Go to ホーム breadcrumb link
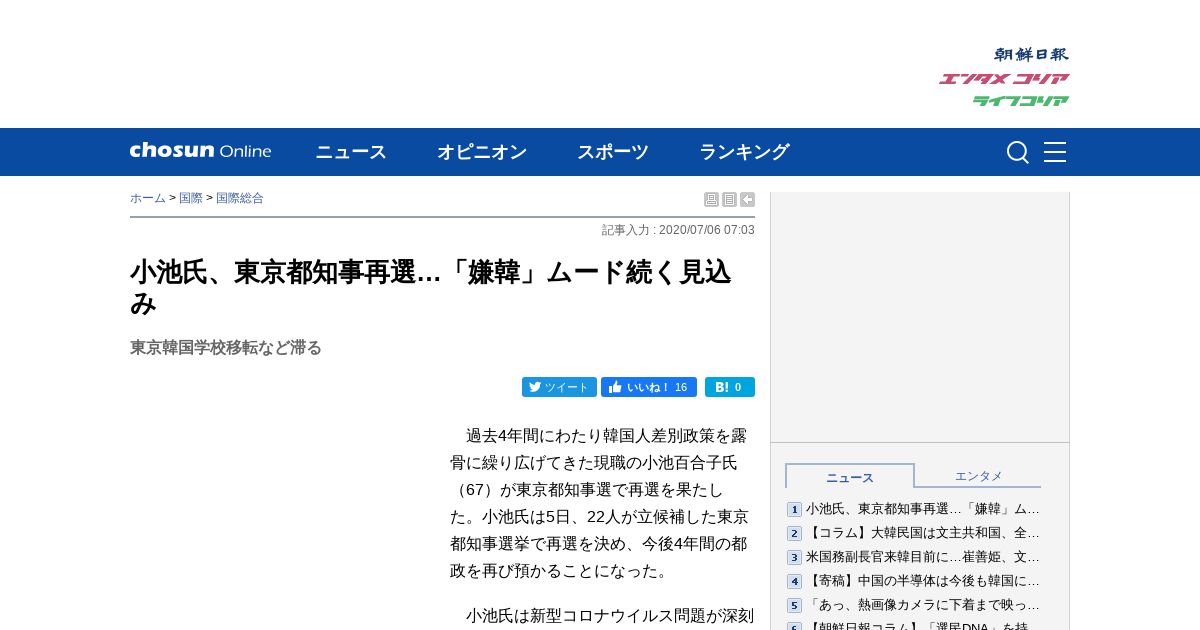 coord(148,198)
